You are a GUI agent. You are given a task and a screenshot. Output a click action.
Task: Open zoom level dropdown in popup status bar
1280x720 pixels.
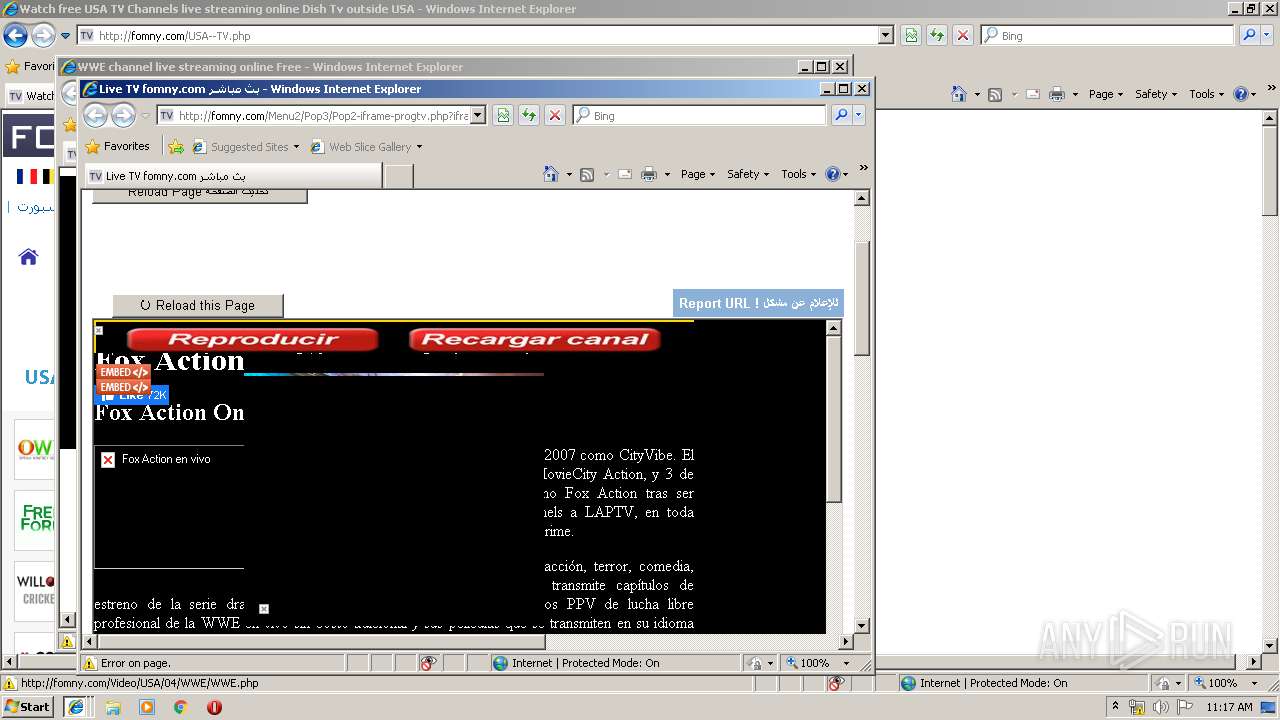click(x=846, y=663)
